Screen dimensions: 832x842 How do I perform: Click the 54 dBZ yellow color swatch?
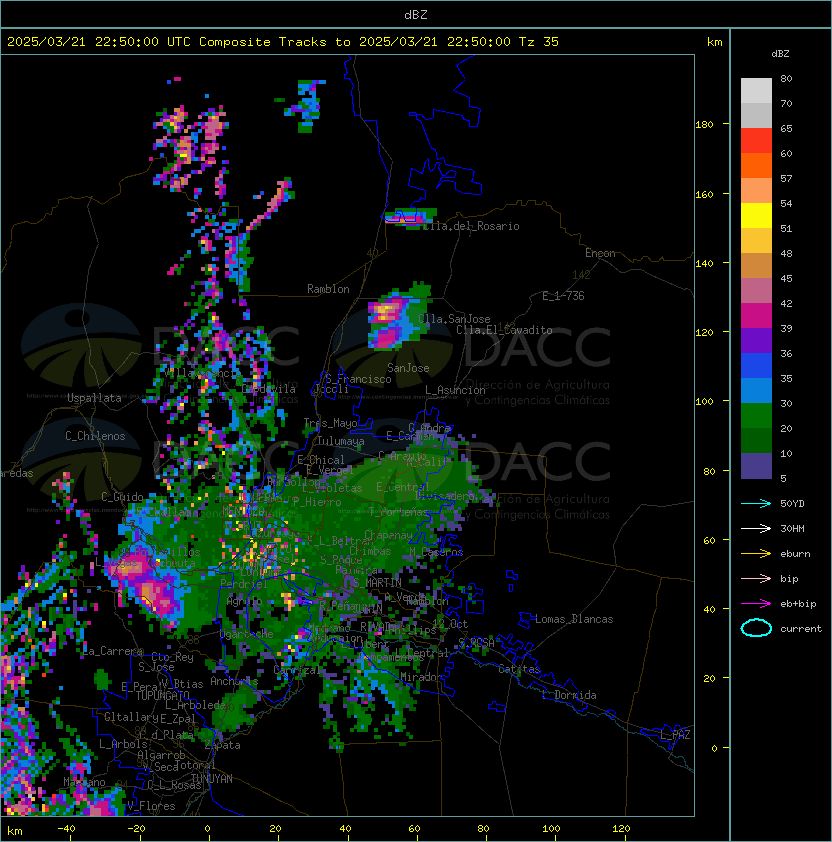[756, 215]
